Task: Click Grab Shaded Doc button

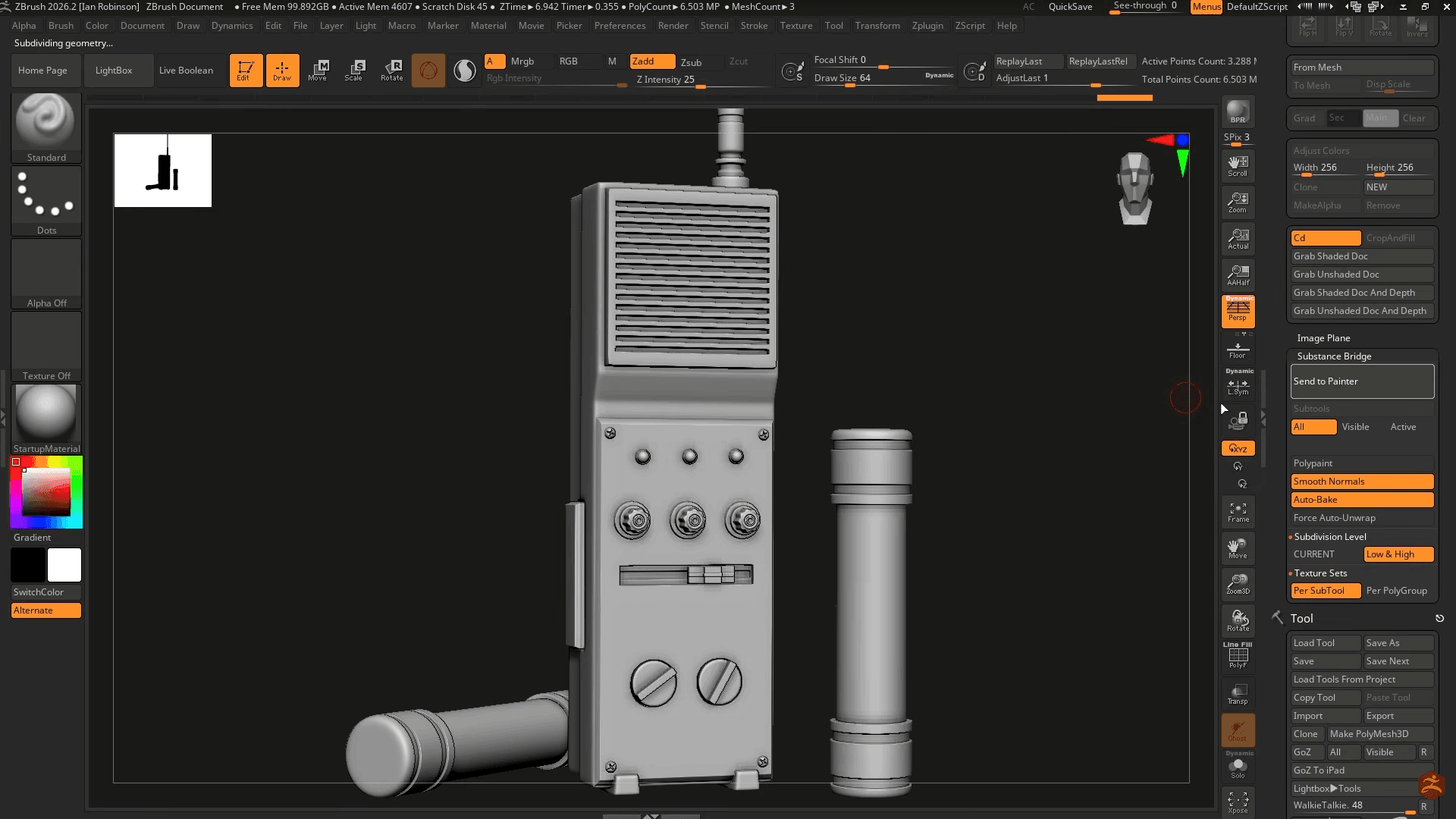Action: [x=1362, y=256]
